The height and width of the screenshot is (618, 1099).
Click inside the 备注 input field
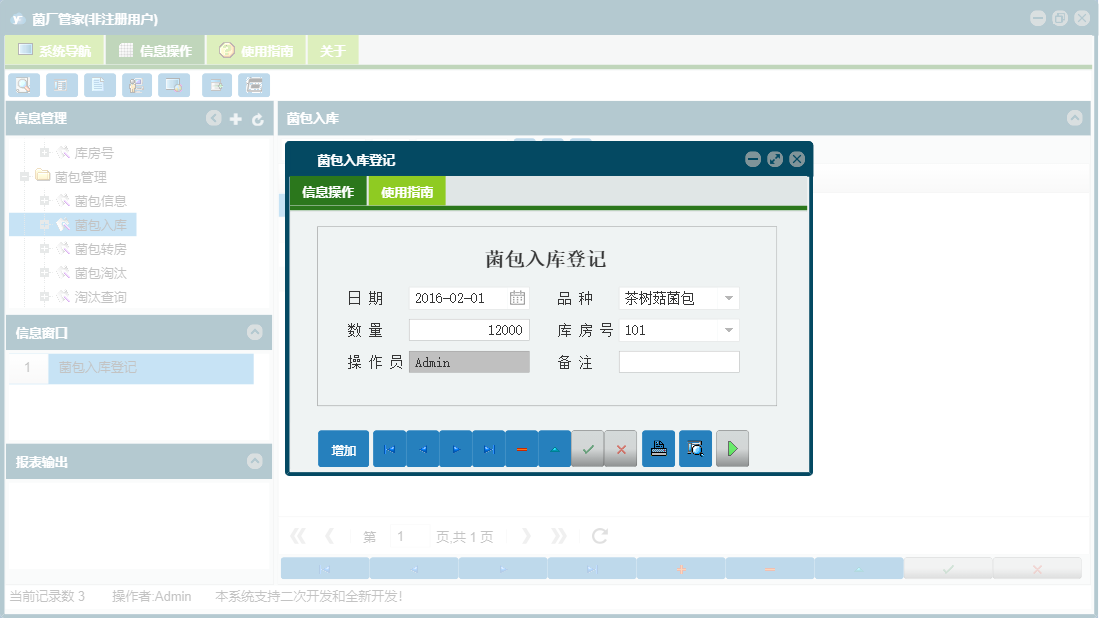tap(679, 361)
